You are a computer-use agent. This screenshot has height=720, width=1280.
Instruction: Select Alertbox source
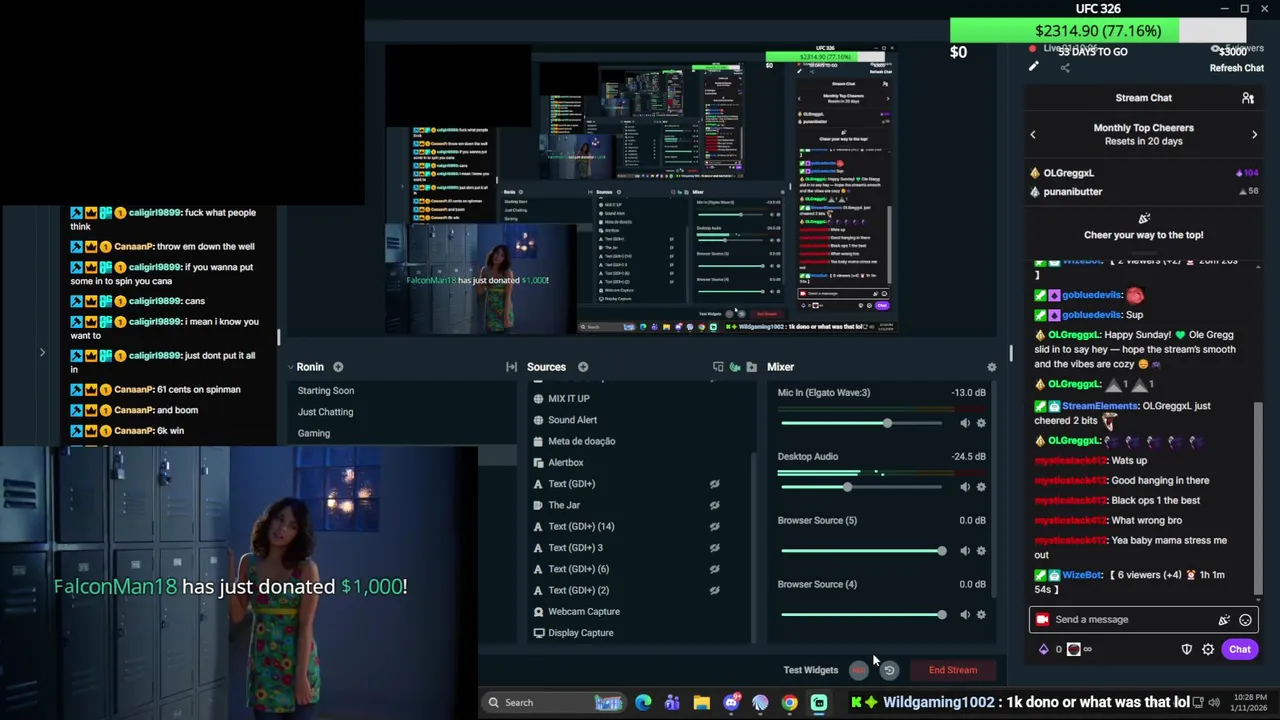[x=565, y=462]
